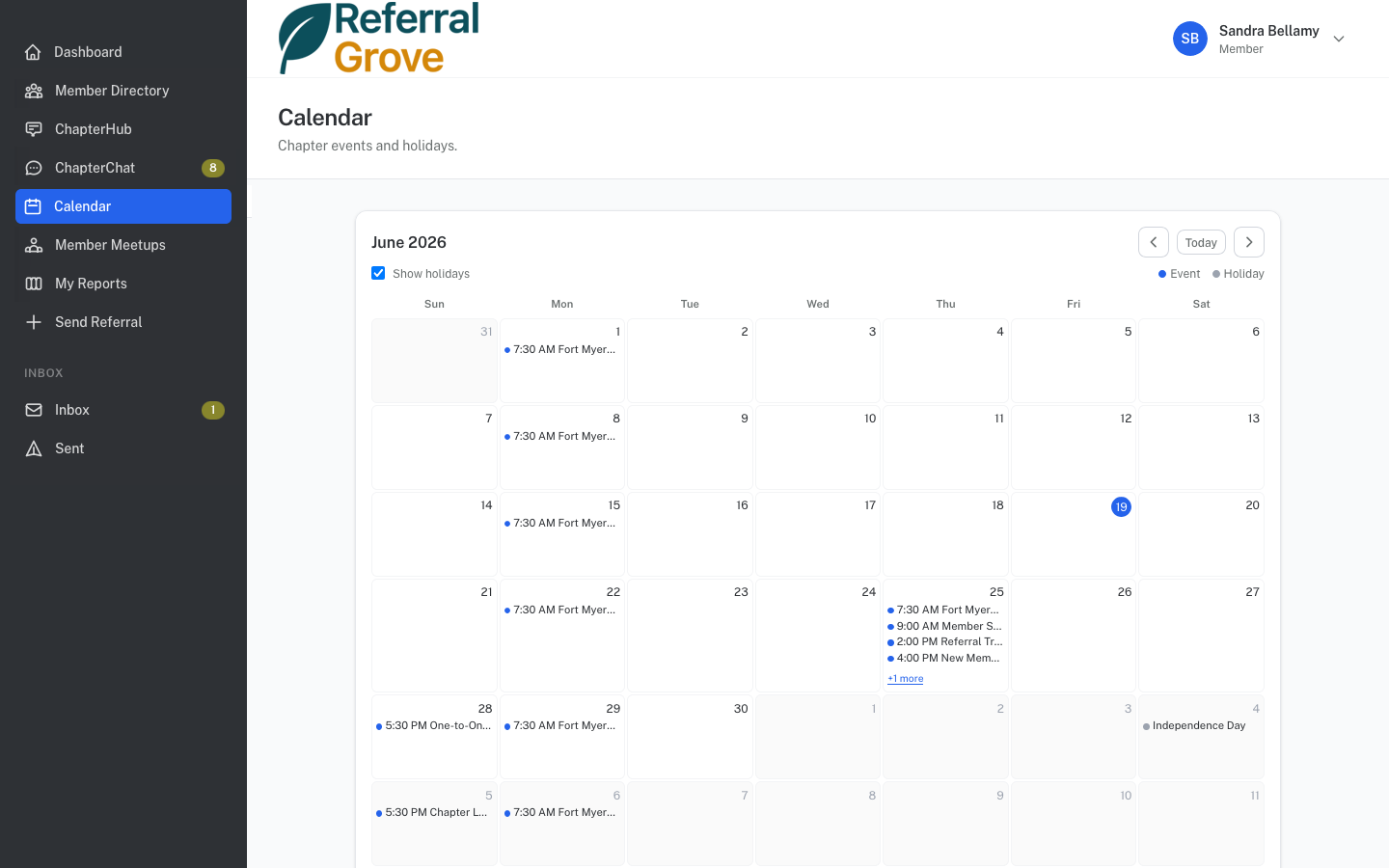Open June 29 7:30 AM Fort Myers event
Image resolution: width=1389 pixels, height=868 pixels.
[561, 726]
